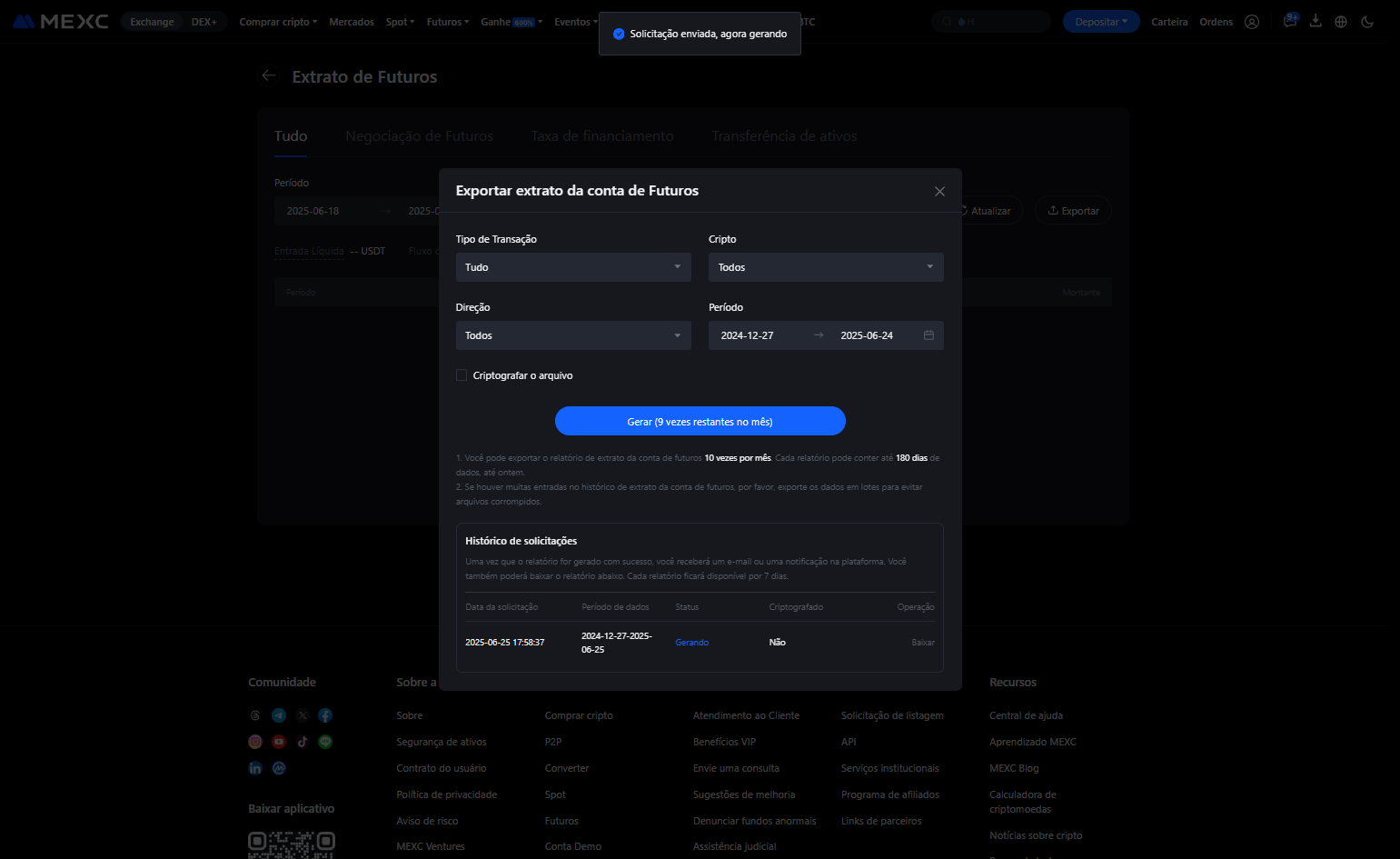1400x859 pixels.
Task: Click the header search box
Action: 991,22
